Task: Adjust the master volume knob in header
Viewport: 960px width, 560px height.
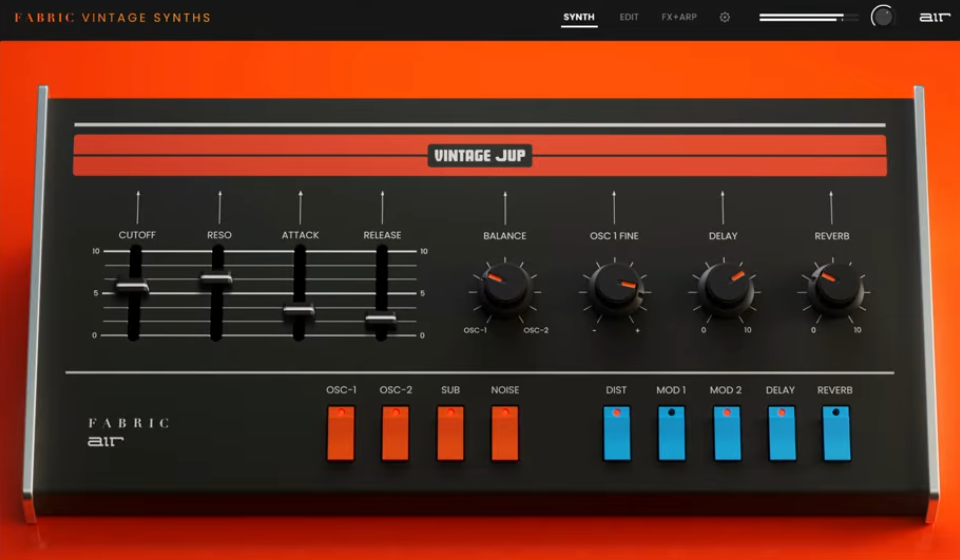Action: (882, 17)
